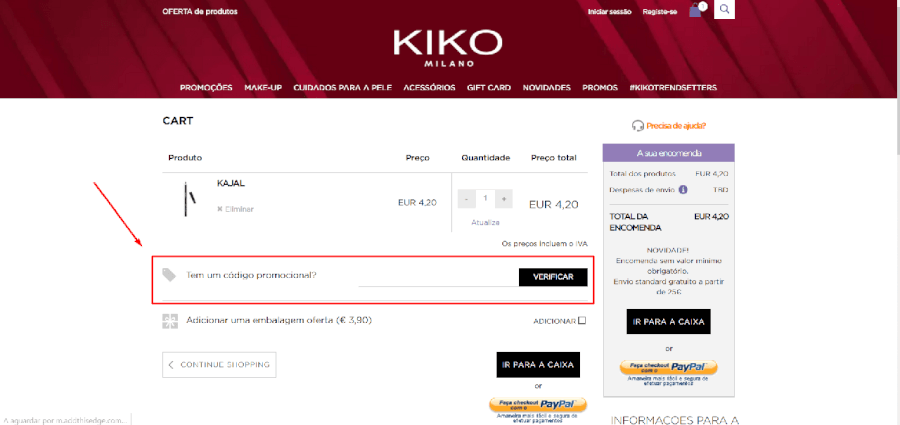This screenshot has width=900, height=425.
Task: Increase Kajal quantity with plus button
Action: pyautogui.click(x=503, y=199)
